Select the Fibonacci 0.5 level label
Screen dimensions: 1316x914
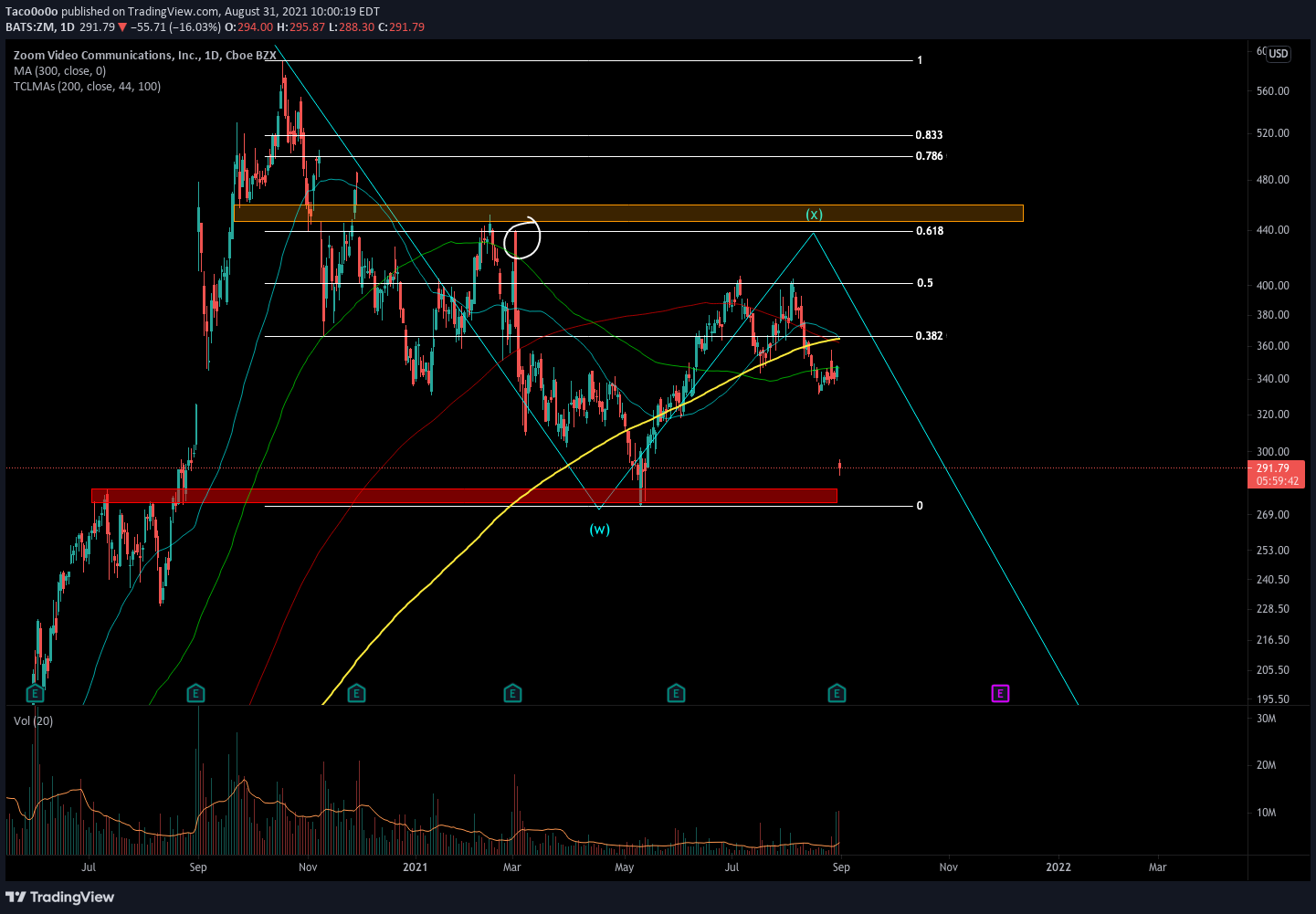click(925, 283)
